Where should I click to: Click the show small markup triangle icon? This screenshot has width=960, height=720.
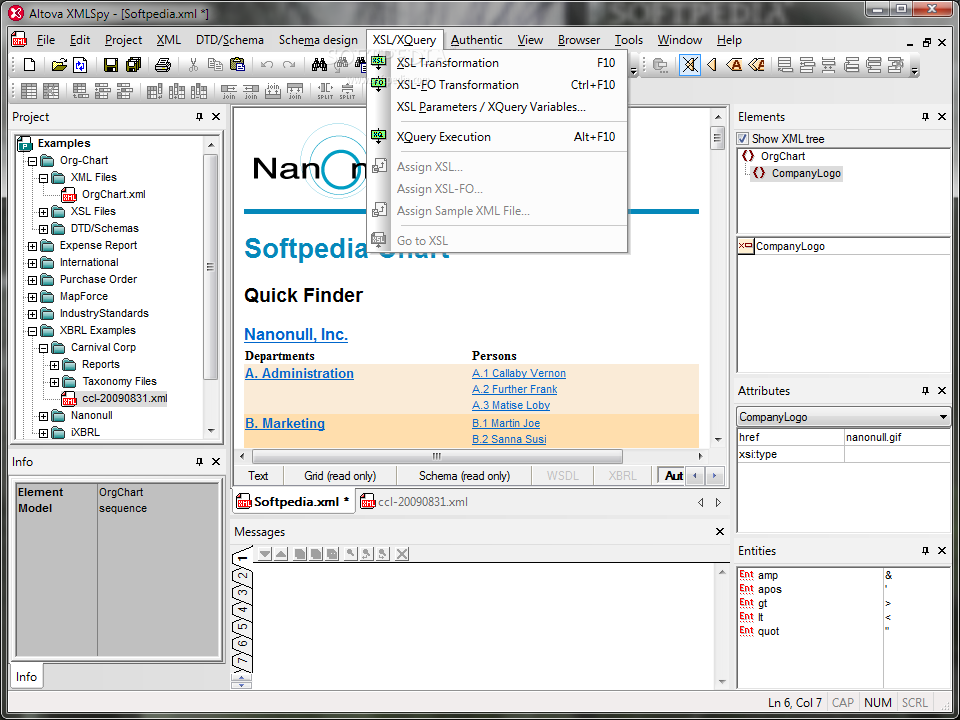(711, 64)
